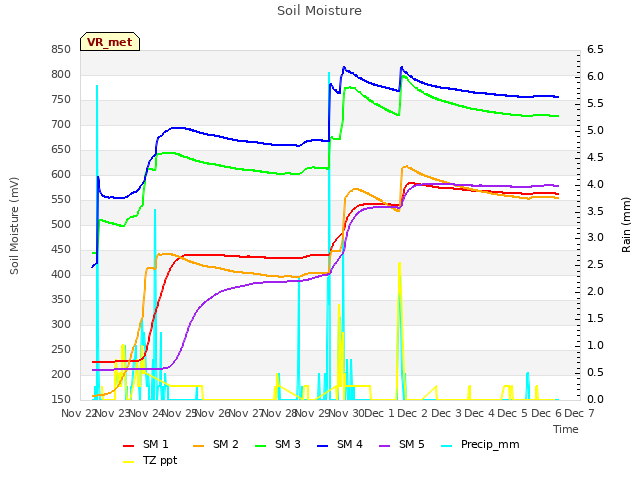
Task: Toggle the SM 4 legend entry
Action: click(x=340, y=444)
